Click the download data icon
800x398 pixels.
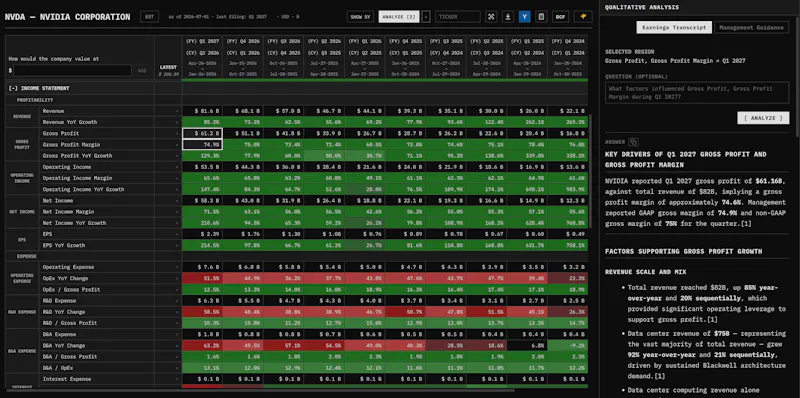(508, 17)
